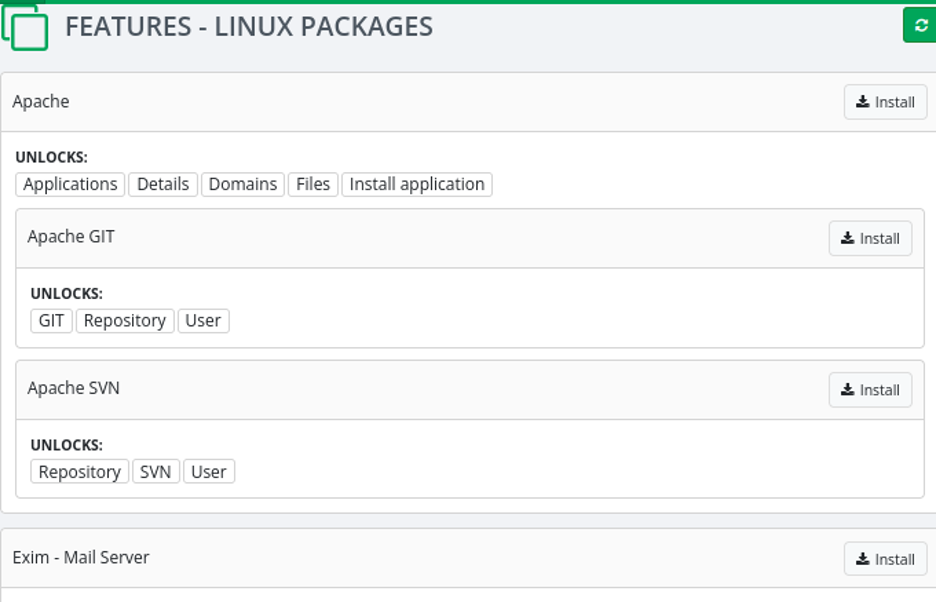This screenshot has width=936, height=602.
Task: Click the Exim - Mail Server heading
Action: 81,558
